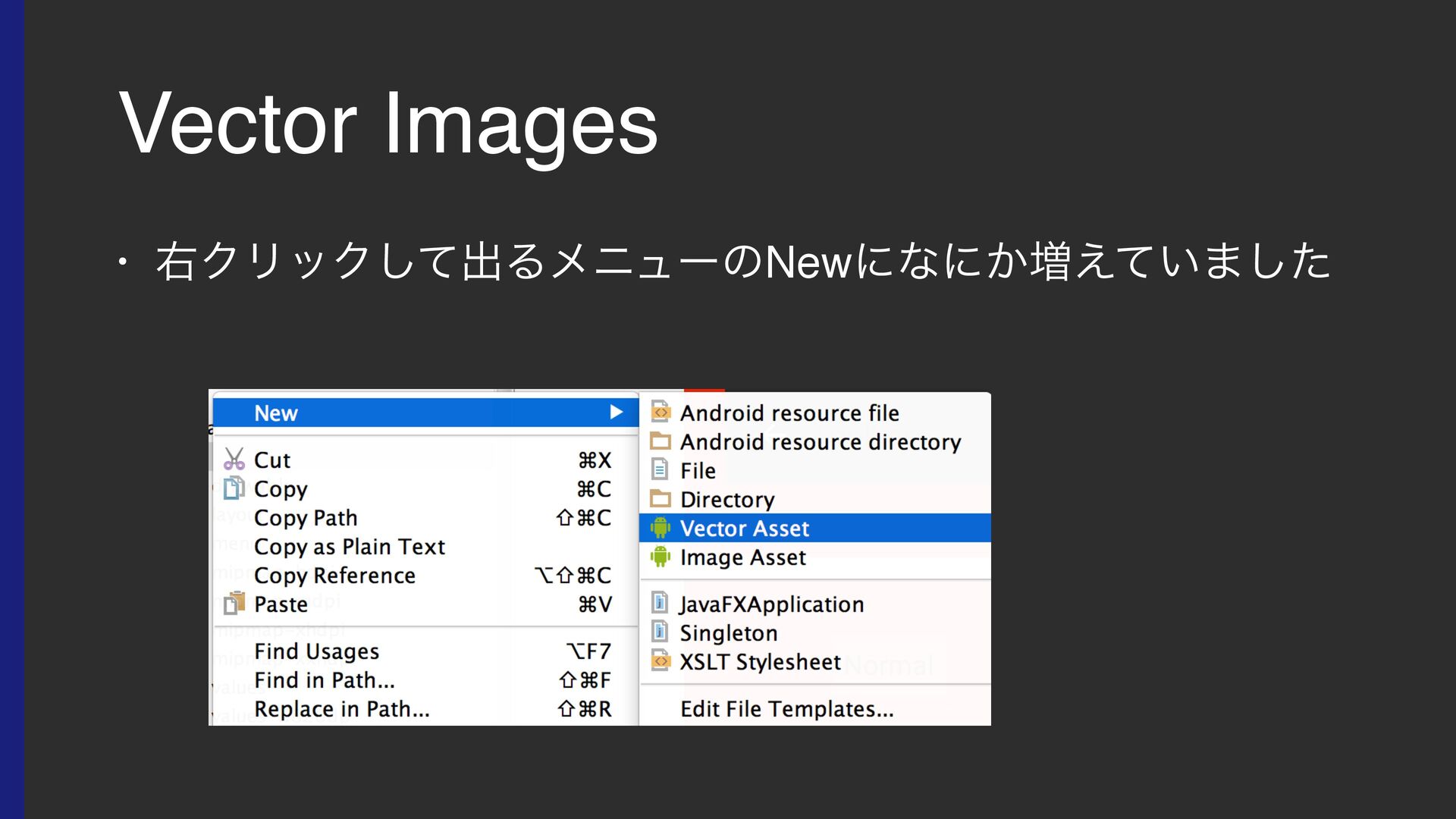Choose Paste from the context menu
The width and height of the screenshot is (1456, 819).
coord(425,604)
